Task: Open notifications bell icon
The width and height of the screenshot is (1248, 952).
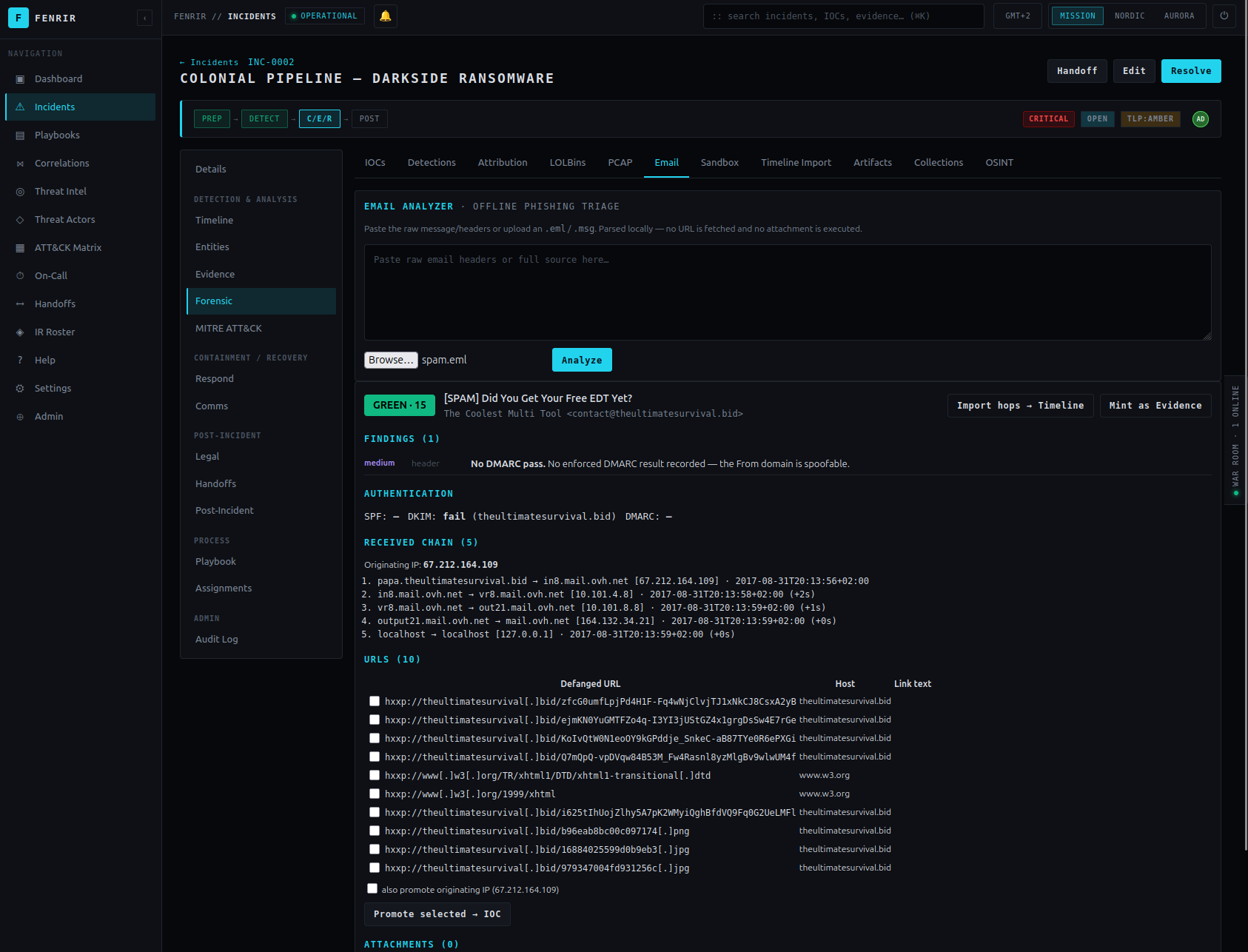Action: tap(385, 16)
